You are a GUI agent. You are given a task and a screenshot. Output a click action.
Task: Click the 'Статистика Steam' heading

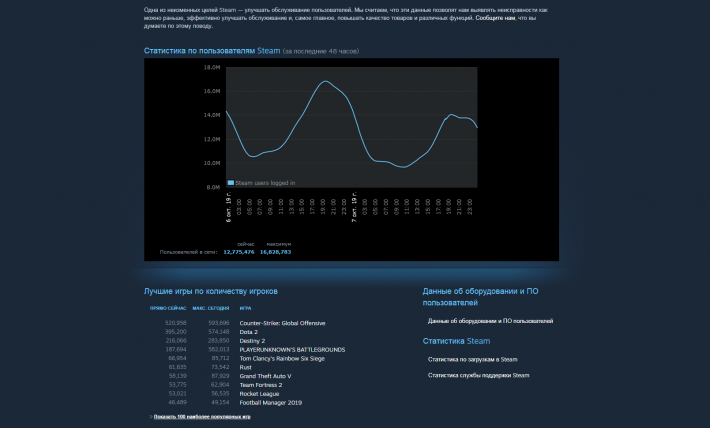pyautogui.click(x=456, y=341)
